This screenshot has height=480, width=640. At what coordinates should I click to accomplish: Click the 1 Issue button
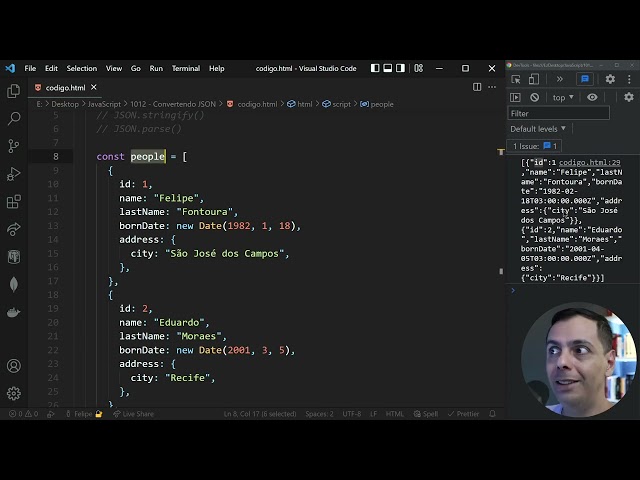pyautogui.click(x=534, y=146)
